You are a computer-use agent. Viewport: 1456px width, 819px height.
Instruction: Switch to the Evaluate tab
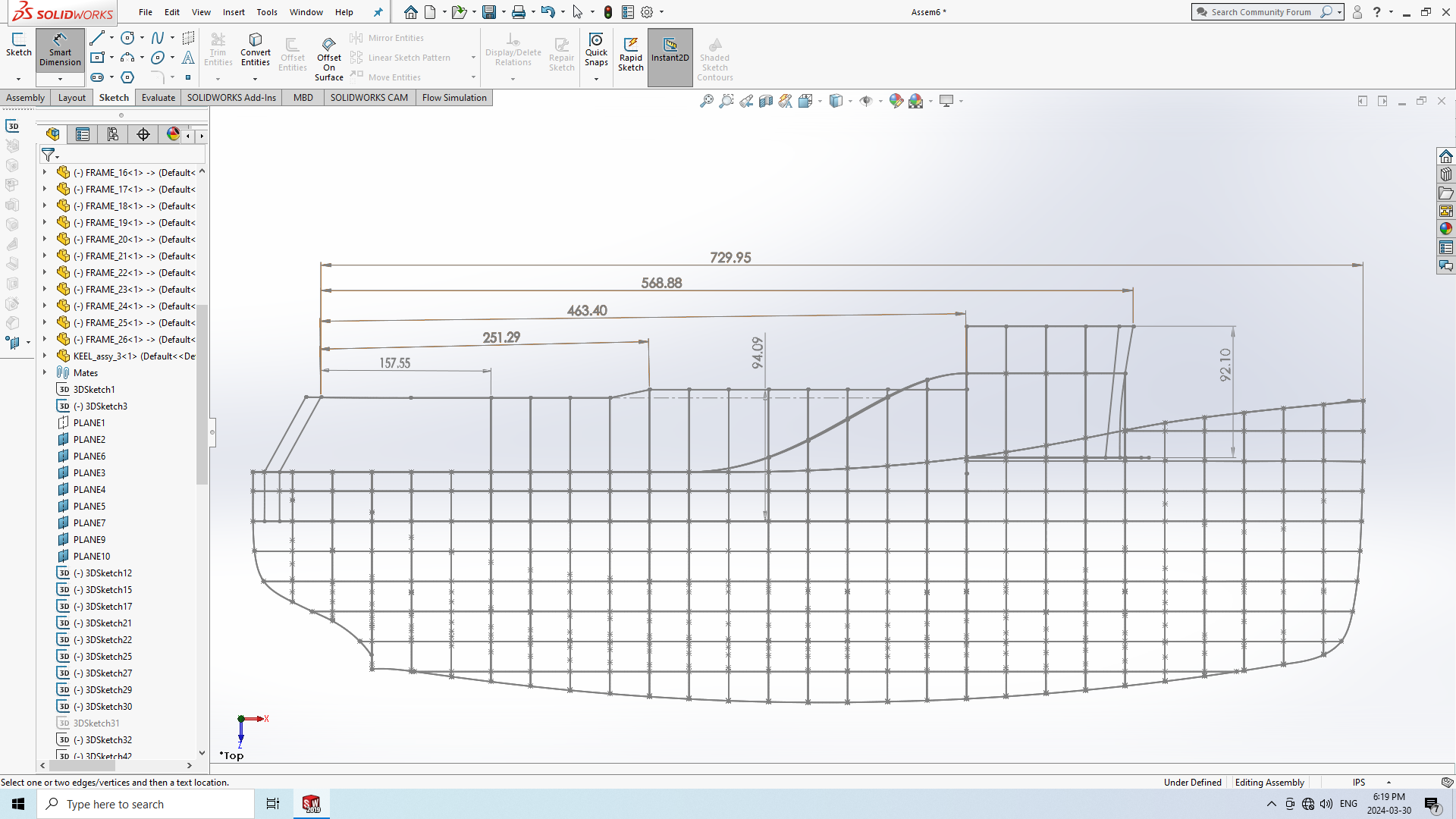tap(158, 98)
